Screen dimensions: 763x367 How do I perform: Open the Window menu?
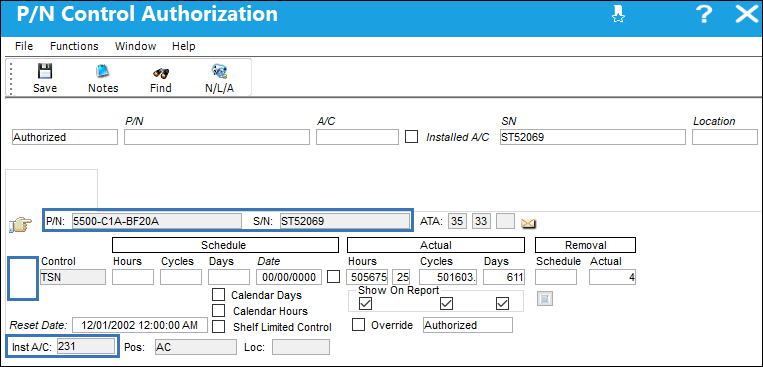[x=135, y=46]
